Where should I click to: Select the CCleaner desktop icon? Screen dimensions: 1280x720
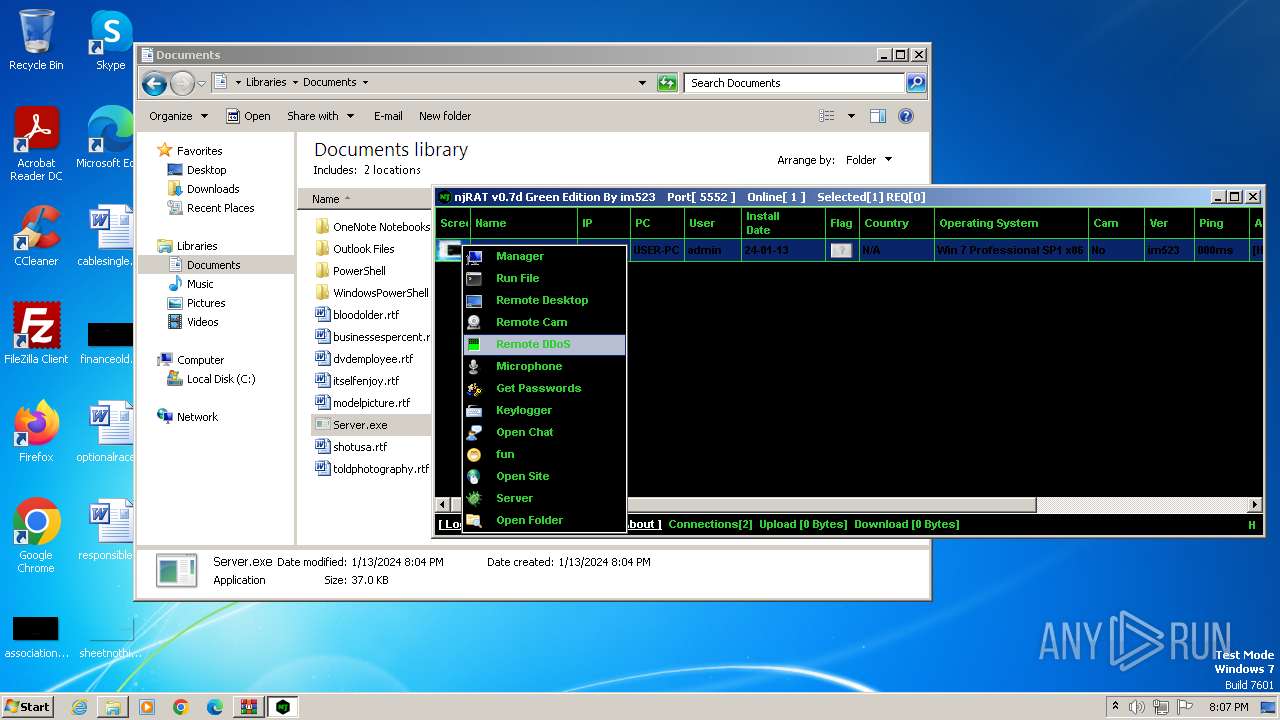(36, 236)
